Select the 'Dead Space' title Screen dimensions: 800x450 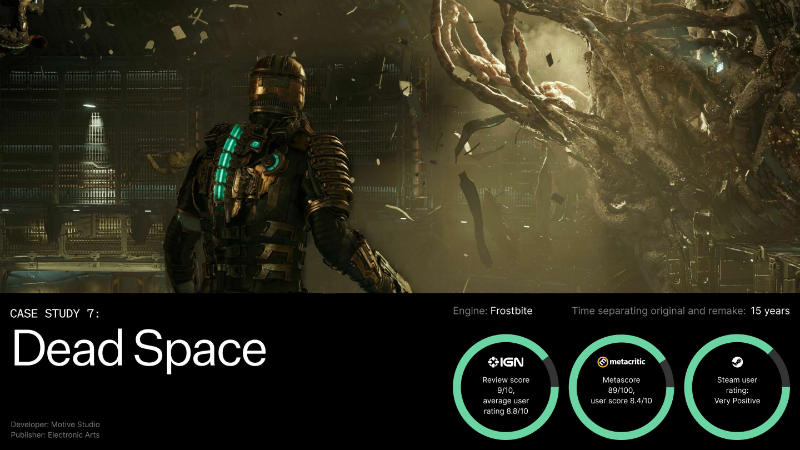click(x=139, y=349)
